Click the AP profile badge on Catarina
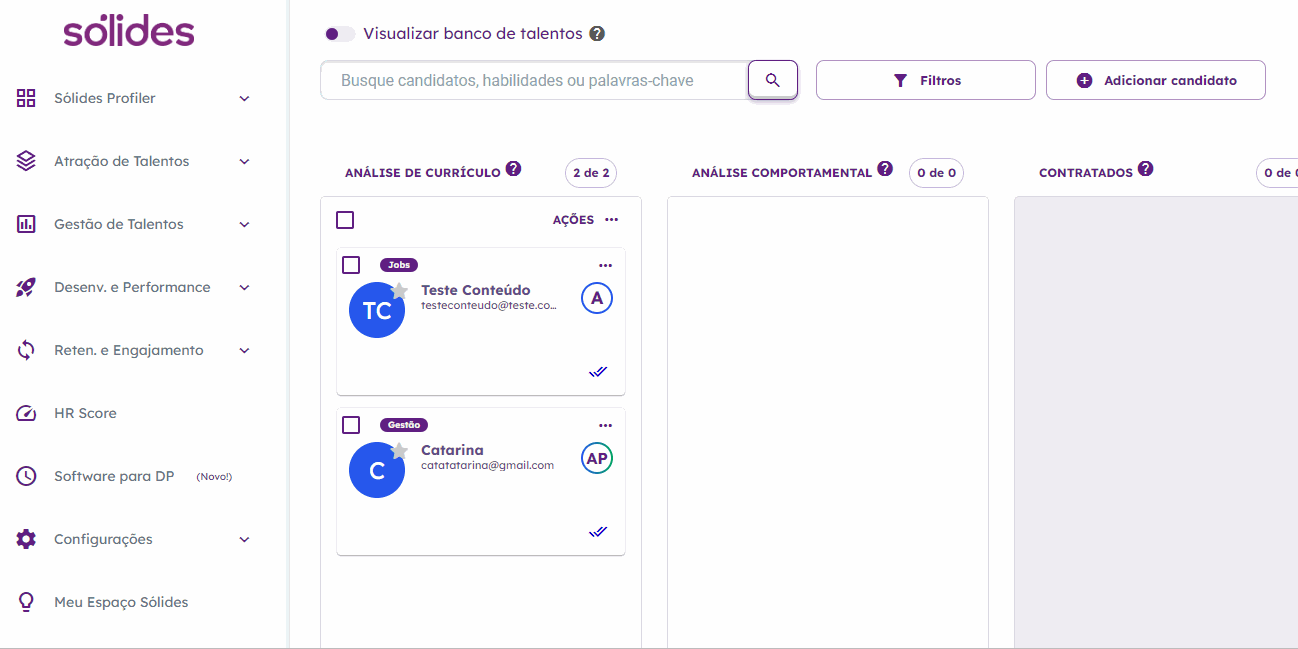 [x=597, y=458]
